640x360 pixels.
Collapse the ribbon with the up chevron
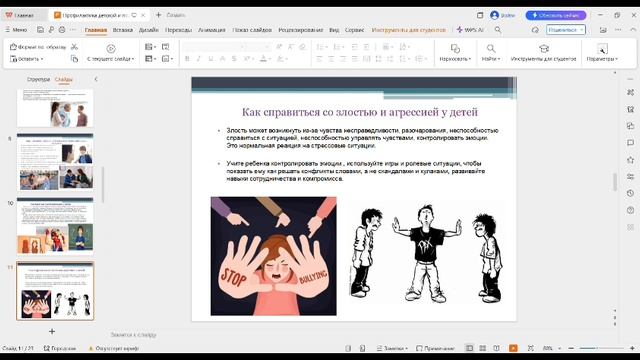point(633,30)
